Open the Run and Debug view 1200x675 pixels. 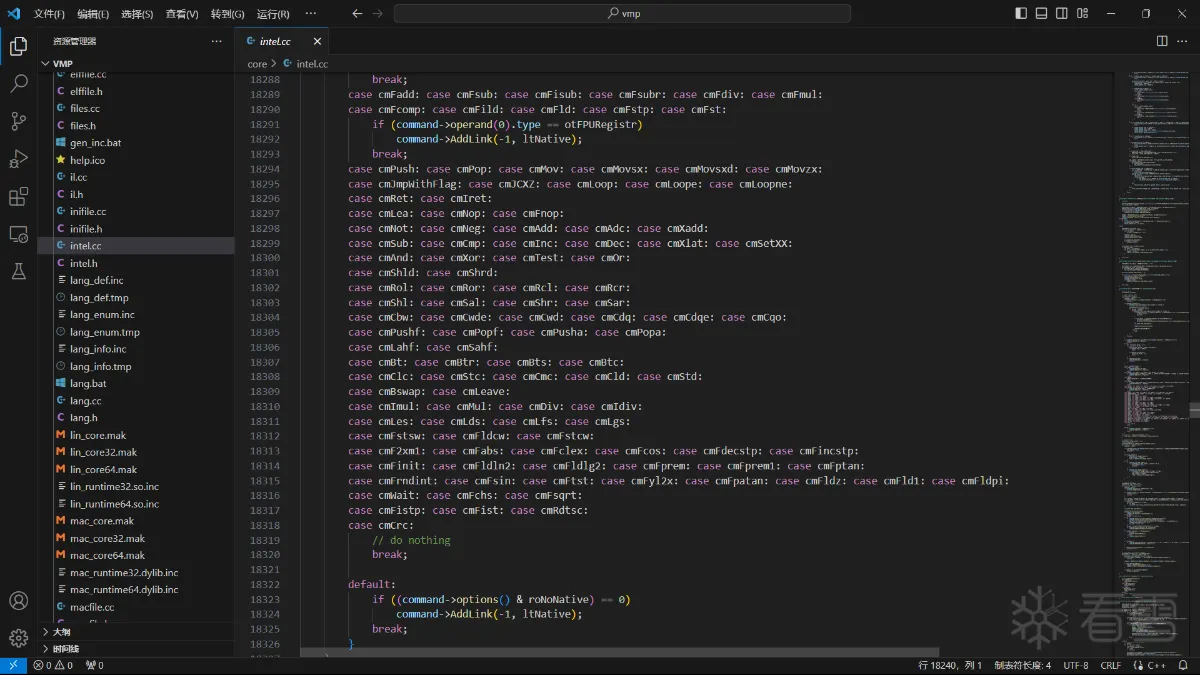[x=18, y=159]
